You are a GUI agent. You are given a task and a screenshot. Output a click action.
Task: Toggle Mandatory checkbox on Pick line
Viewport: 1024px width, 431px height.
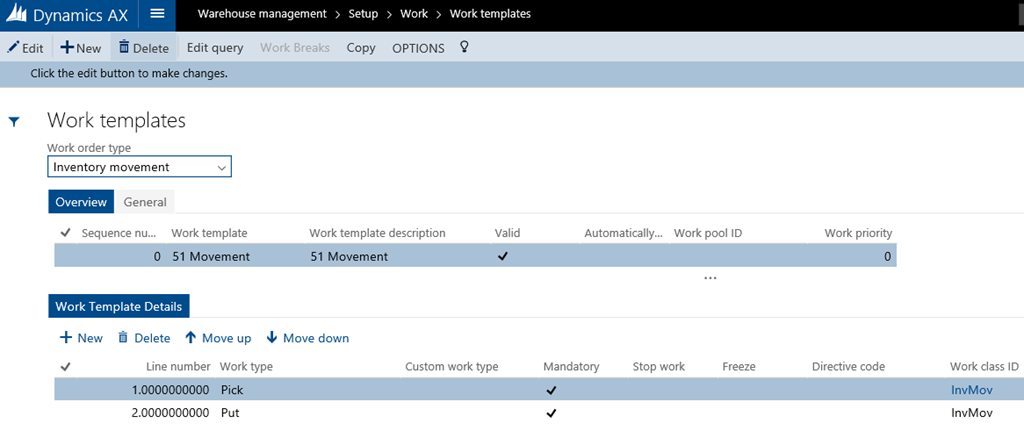(x=551, y=390)
